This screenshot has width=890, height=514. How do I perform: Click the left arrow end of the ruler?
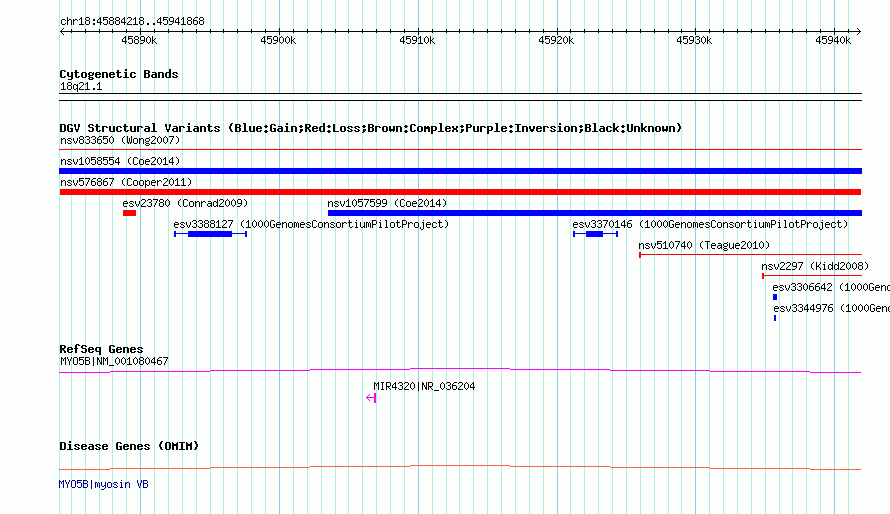(62, 32)
